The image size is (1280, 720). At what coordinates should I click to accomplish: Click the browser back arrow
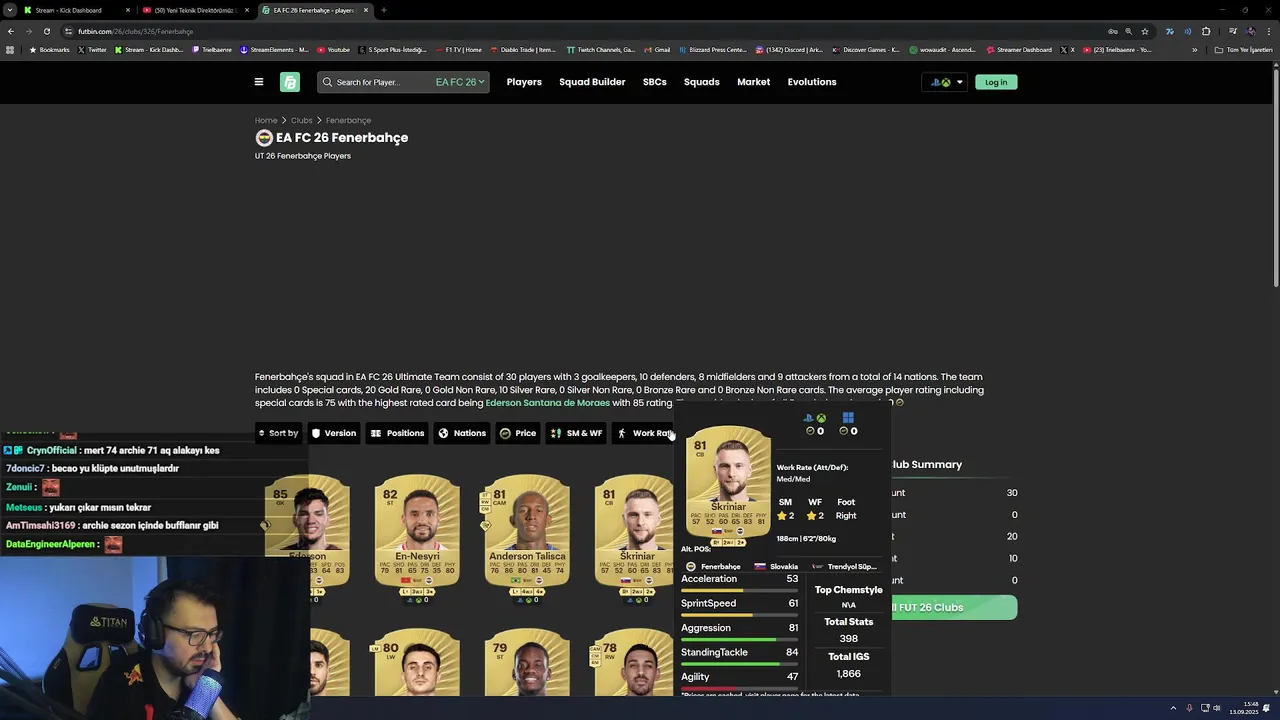[x=11, y=31]
